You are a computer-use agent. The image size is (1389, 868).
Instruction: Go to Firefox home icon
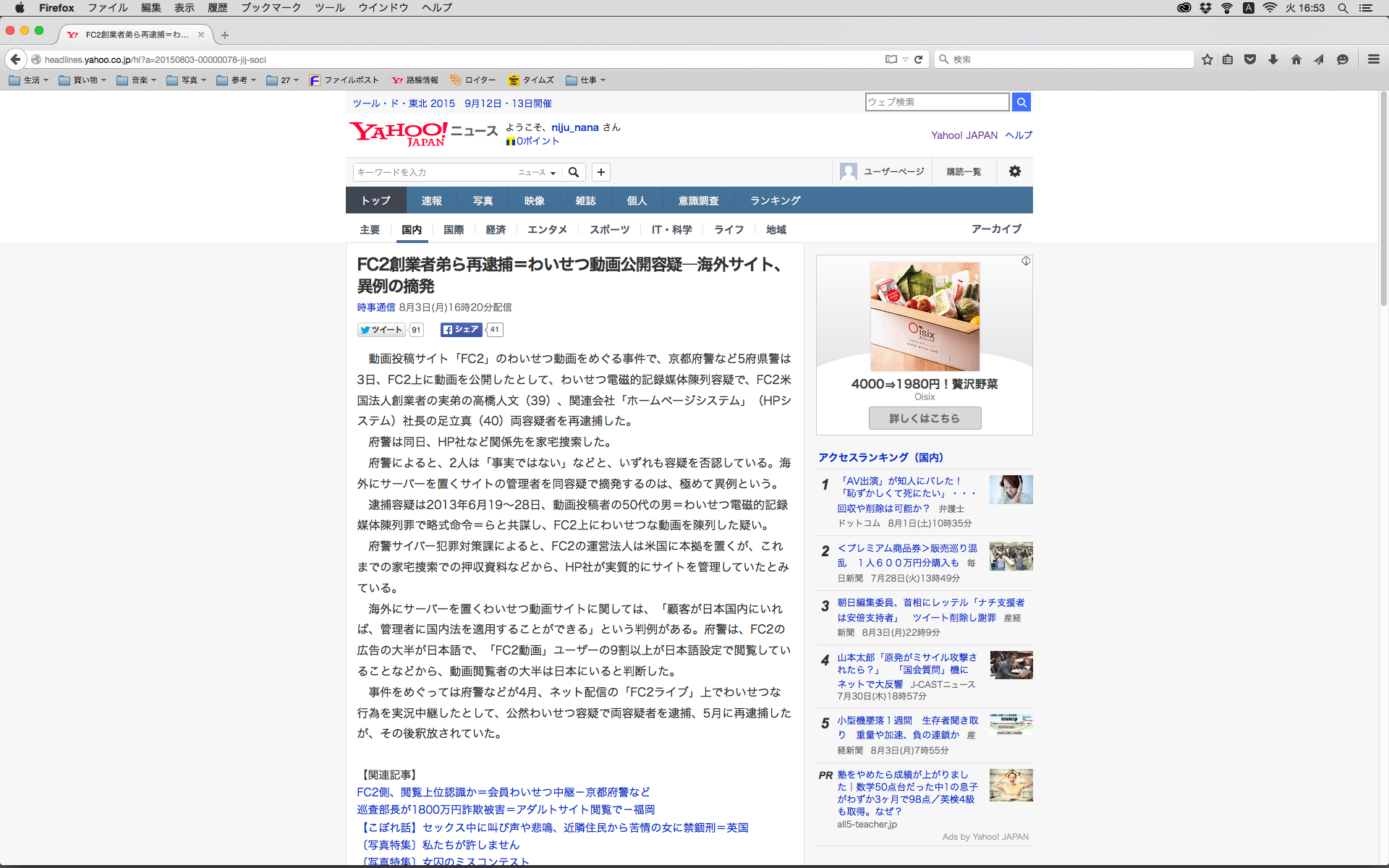(1296, 59)
